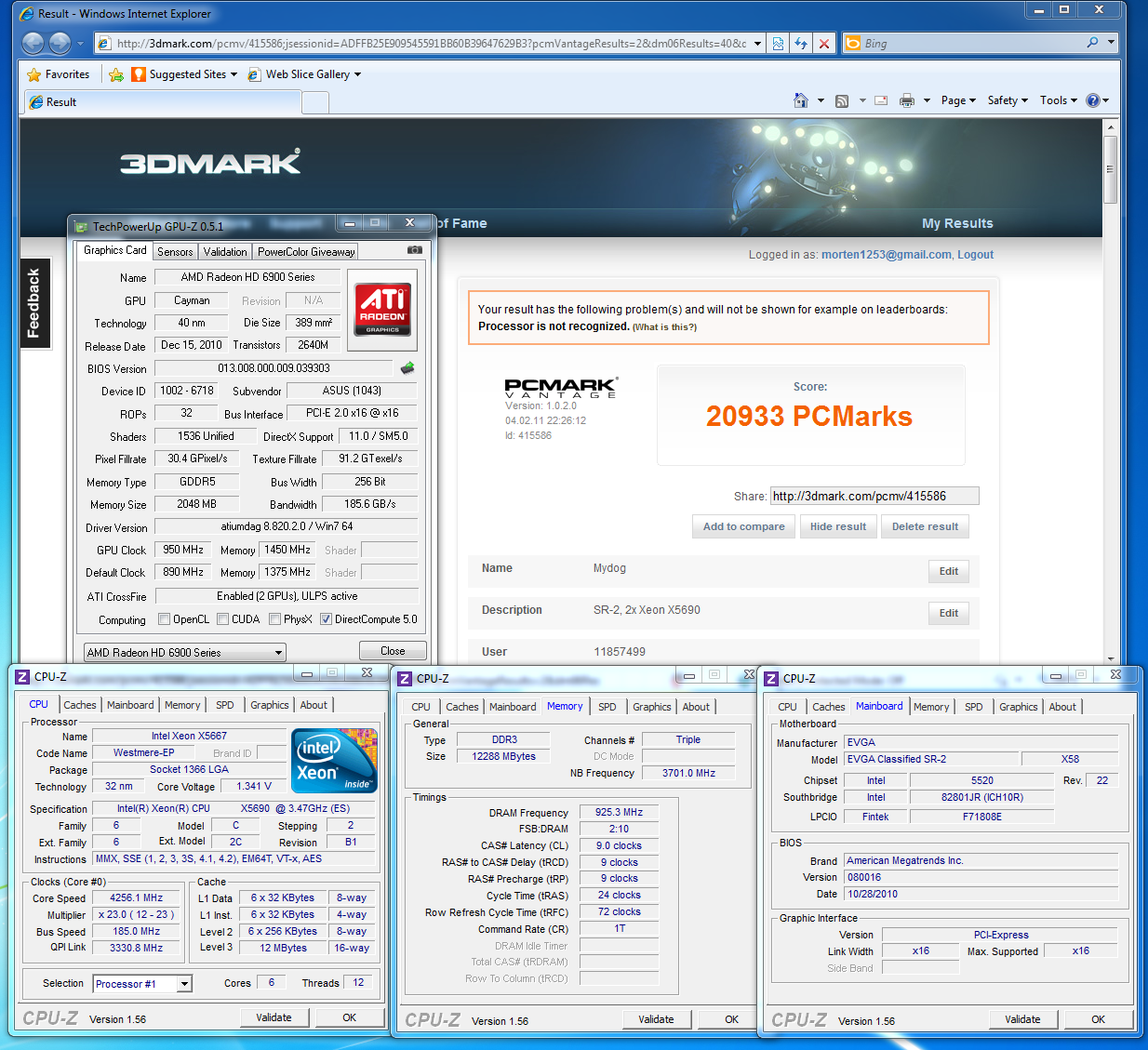Print the page with the printer icon
This screenshot has width=1148, height=1050.
coord(907,100)
